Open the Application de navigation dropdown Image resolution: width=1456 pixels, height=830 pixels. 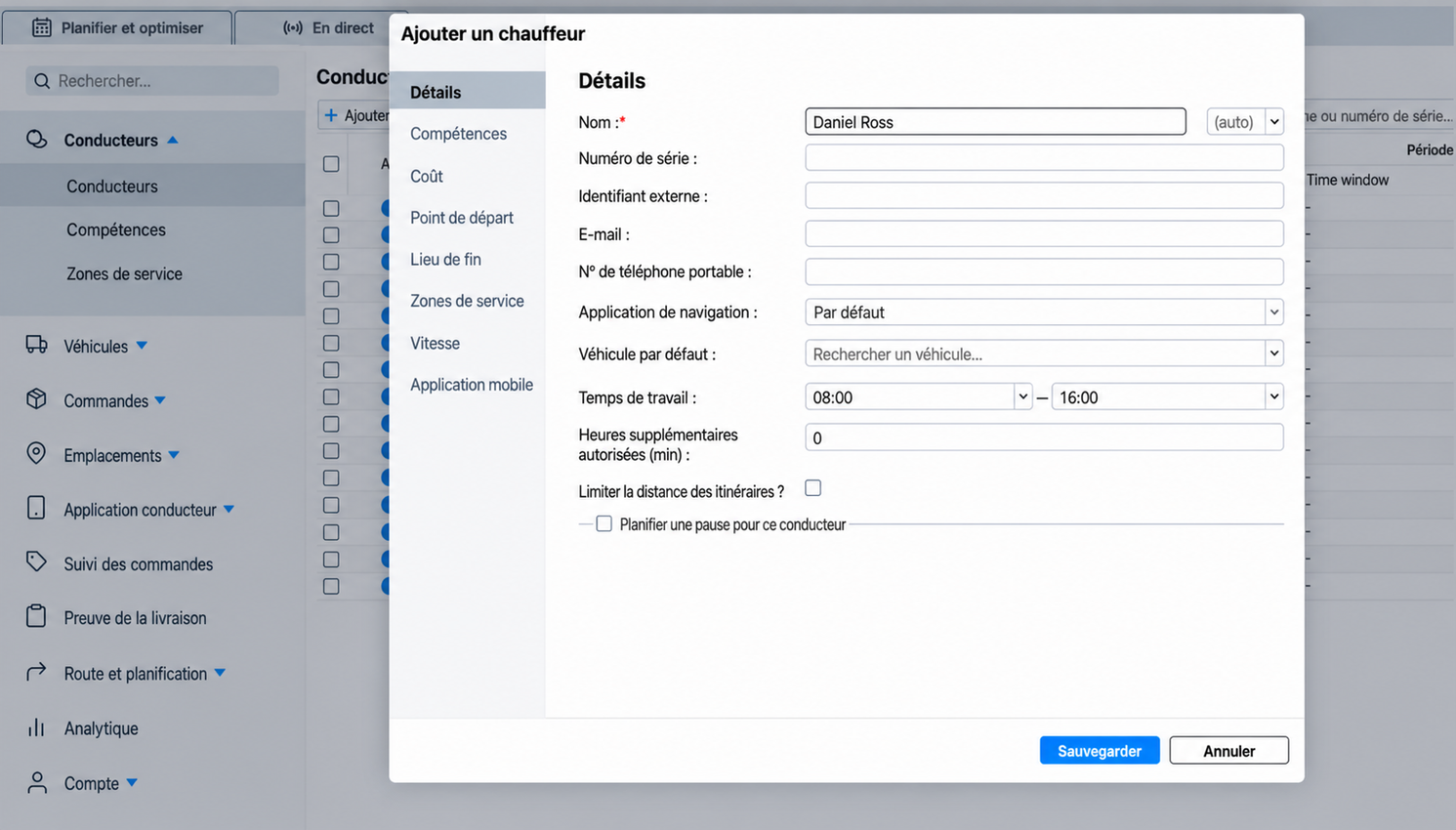1044,312
